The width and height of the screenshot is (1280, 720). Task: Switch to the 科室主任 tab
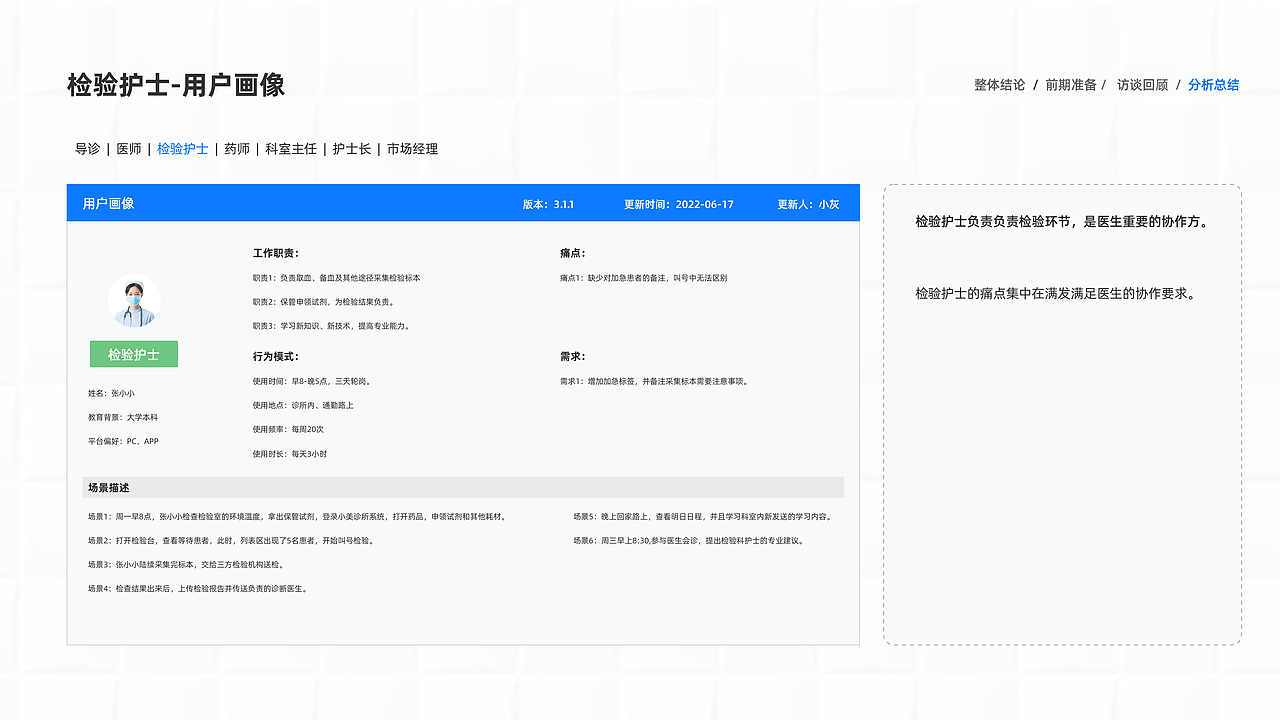[288, 148]
